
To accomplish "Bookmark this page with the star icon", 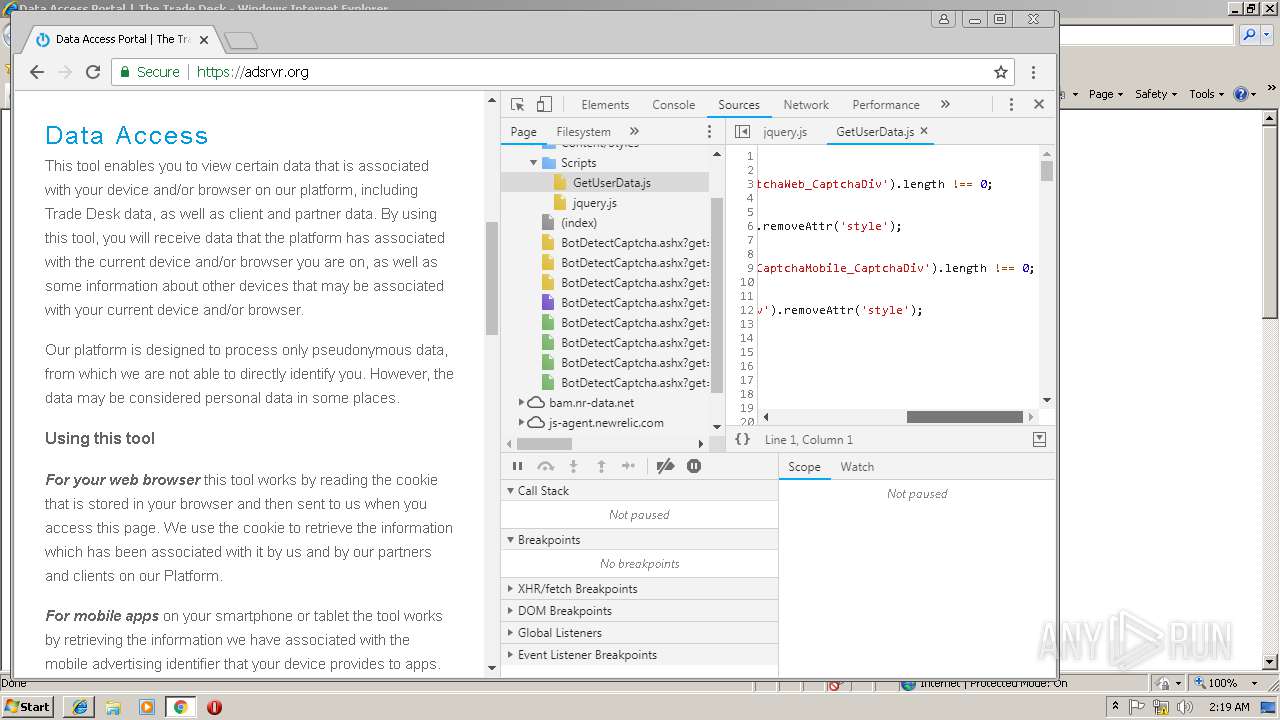I will pos(1000,72).
